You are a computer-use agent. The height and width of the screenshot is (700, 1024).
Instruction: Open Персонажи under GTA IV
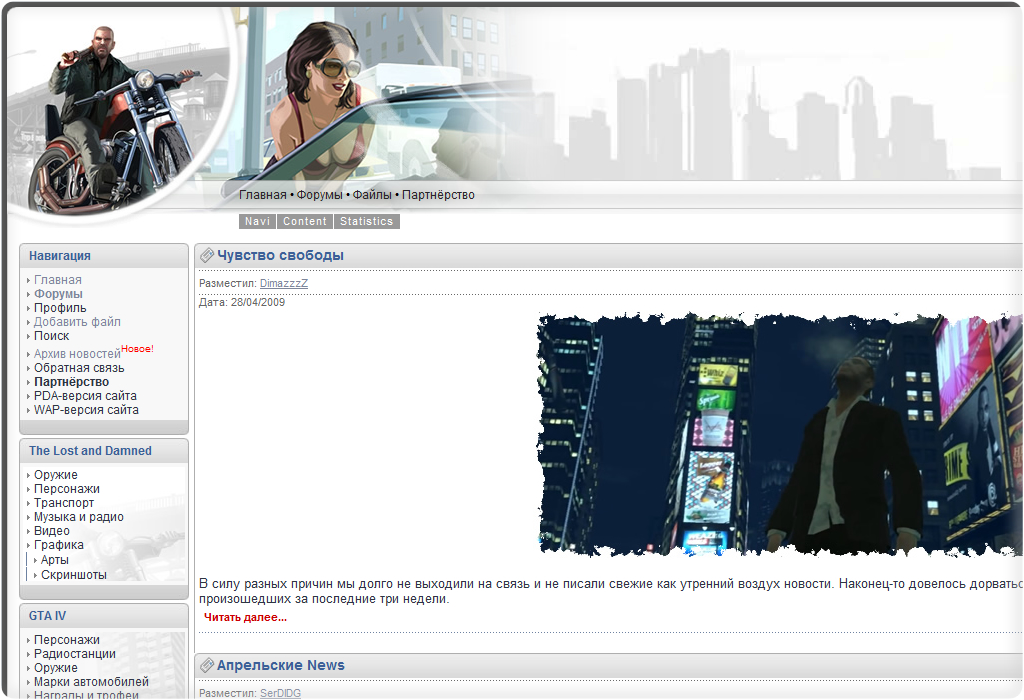pyautogui.click(x=67, y=640)
